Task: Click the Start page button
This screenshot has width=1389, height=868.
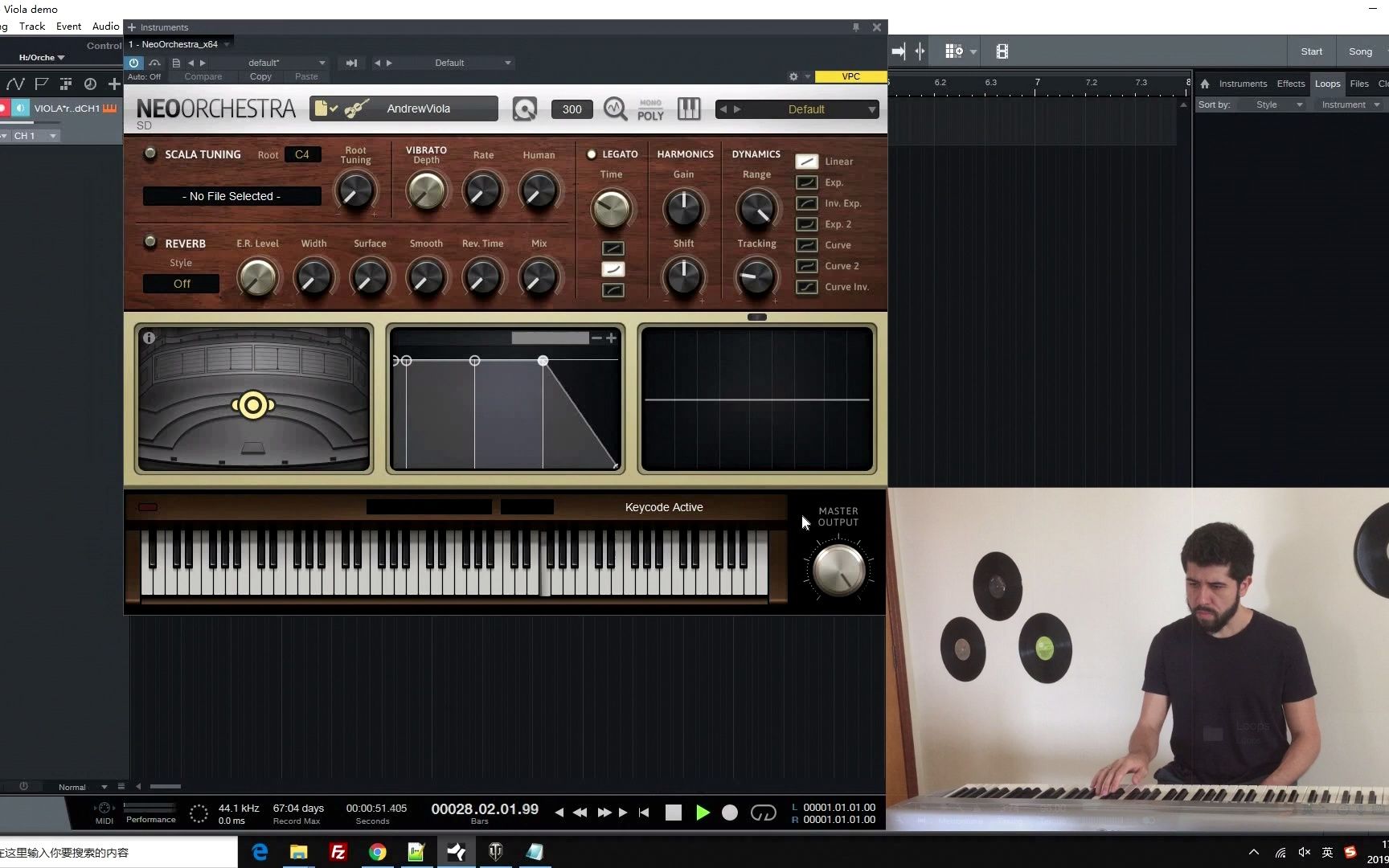Action: pos(1311,51)
